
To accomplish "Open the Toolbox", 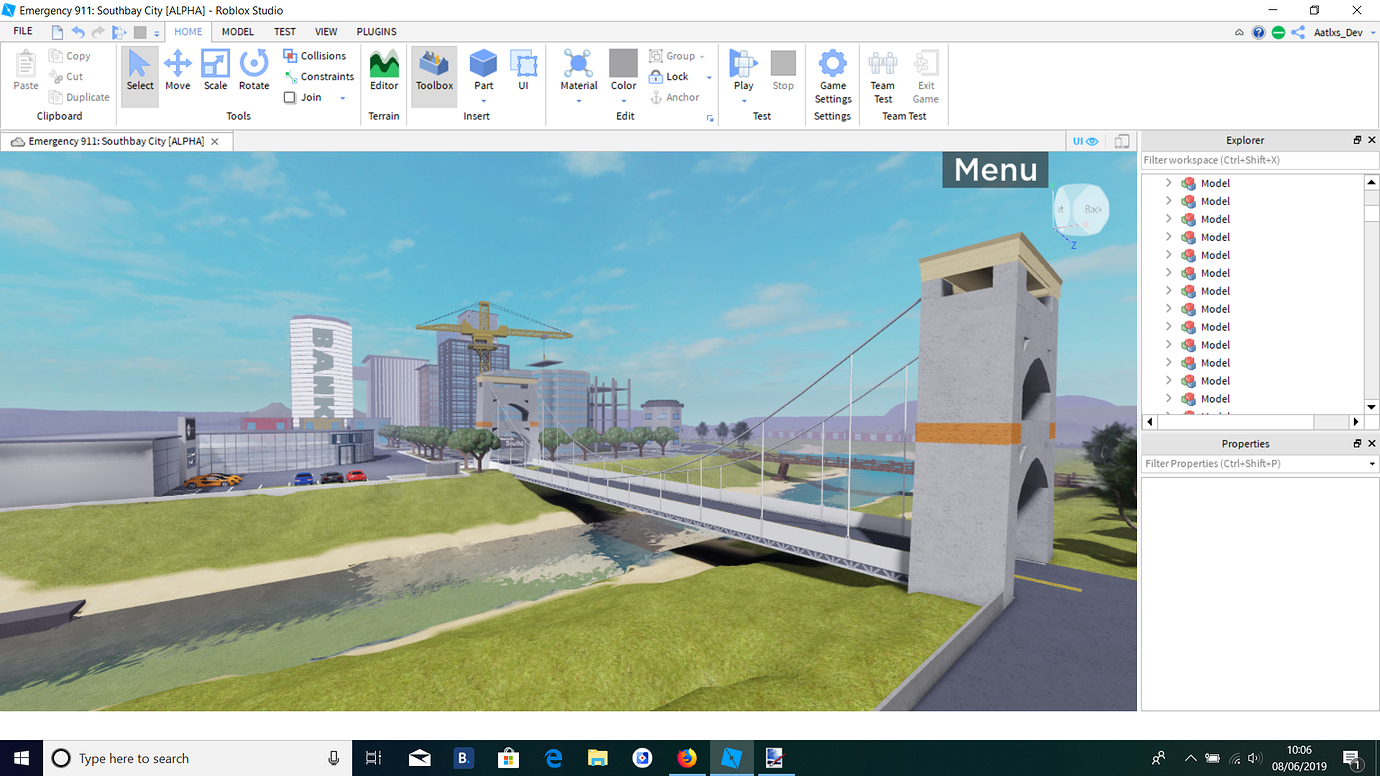I will (433, 73).
